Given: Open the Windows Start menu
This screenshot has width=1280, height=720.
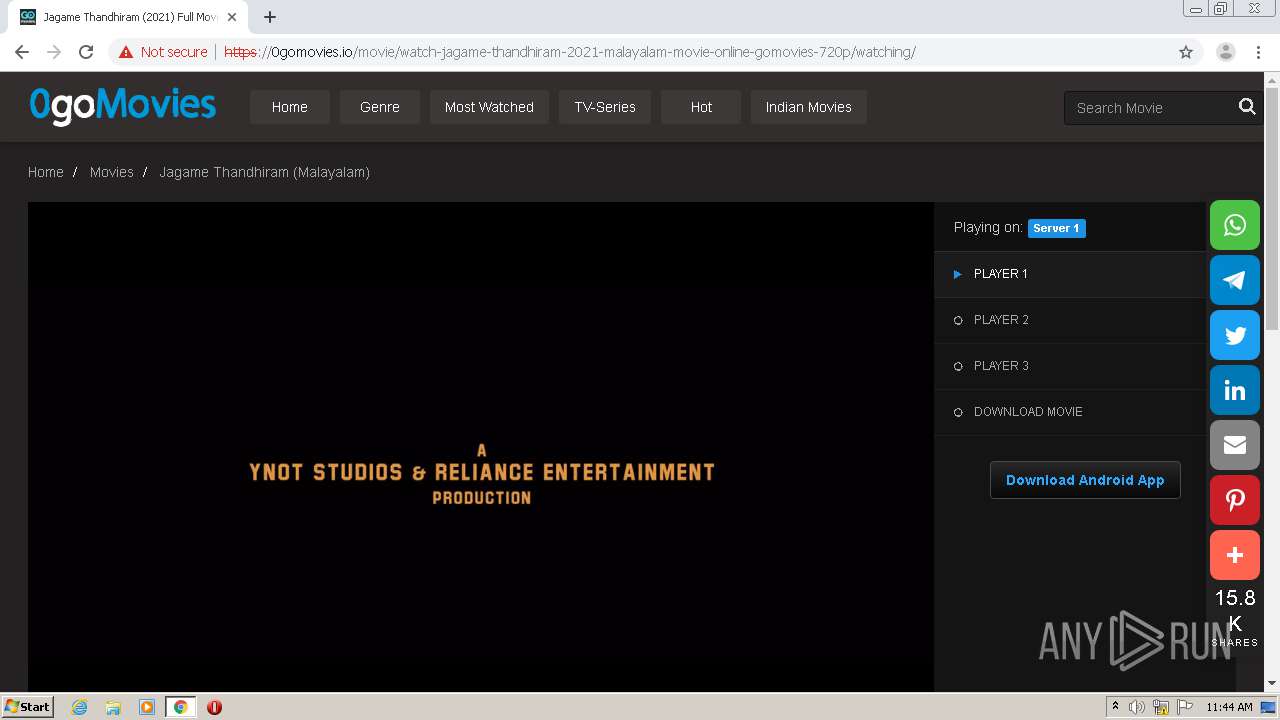Looking at the screenshot, I should point(28,706).
